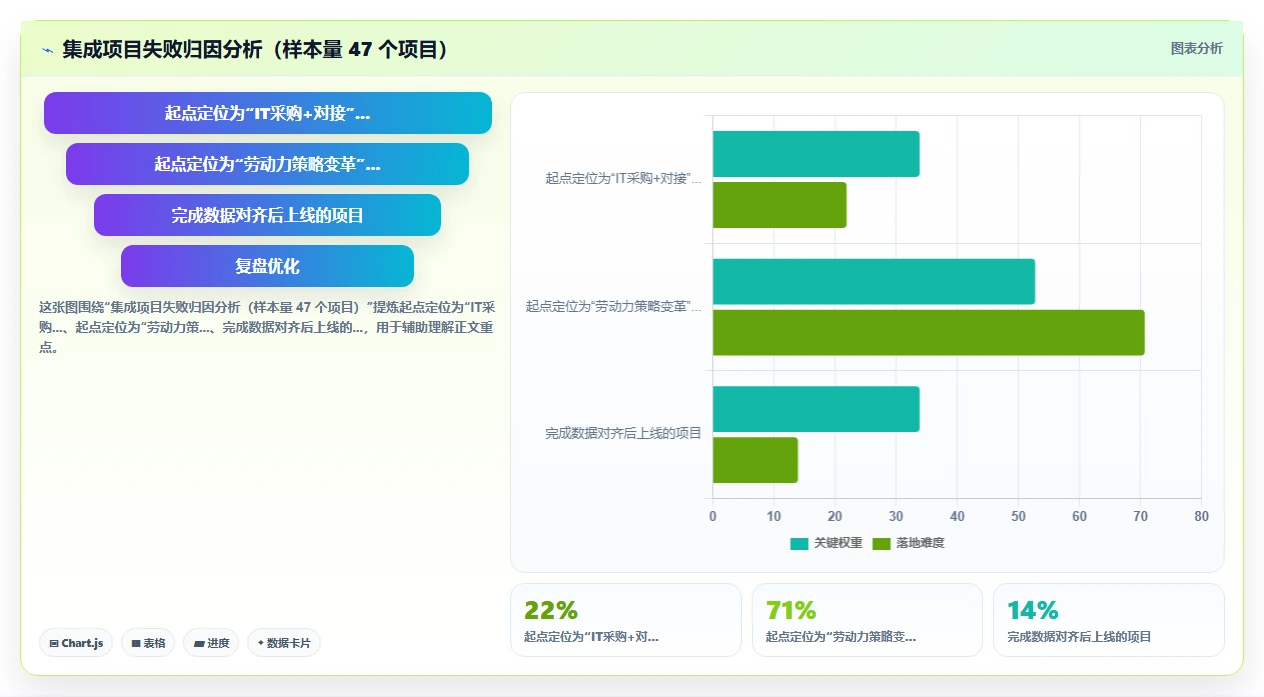Click the 图表分析 label in header
This screenshot has width=1264, height=697.
click(x=1196, y=48)
